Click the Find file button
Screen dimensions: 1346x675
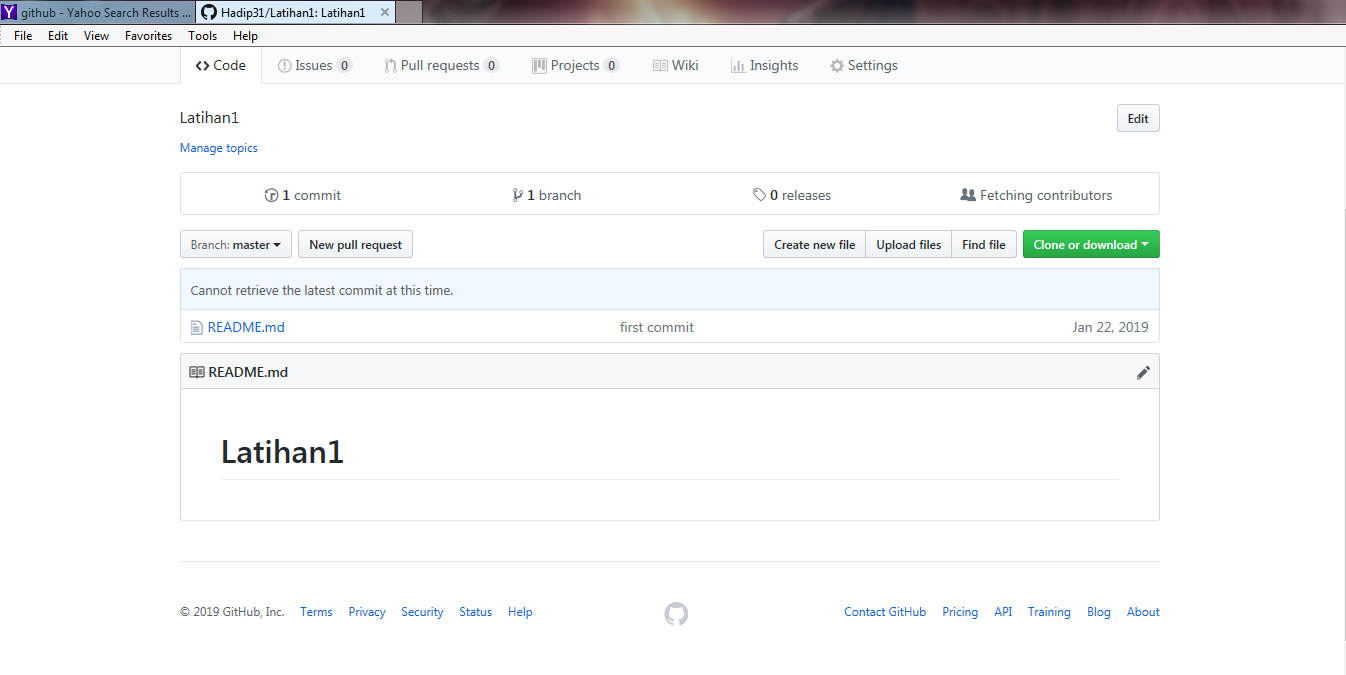tap(984, 244)
